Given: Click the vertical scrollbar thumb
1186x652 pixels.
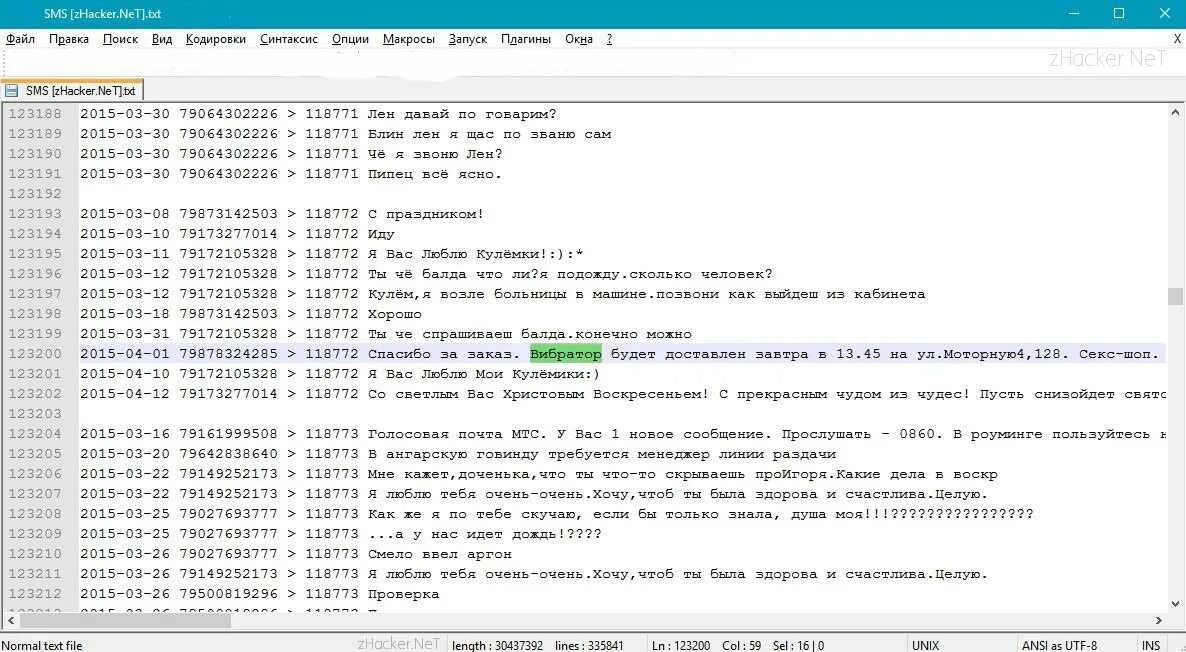Looking at the screenshot, I should pos(1175,296).
